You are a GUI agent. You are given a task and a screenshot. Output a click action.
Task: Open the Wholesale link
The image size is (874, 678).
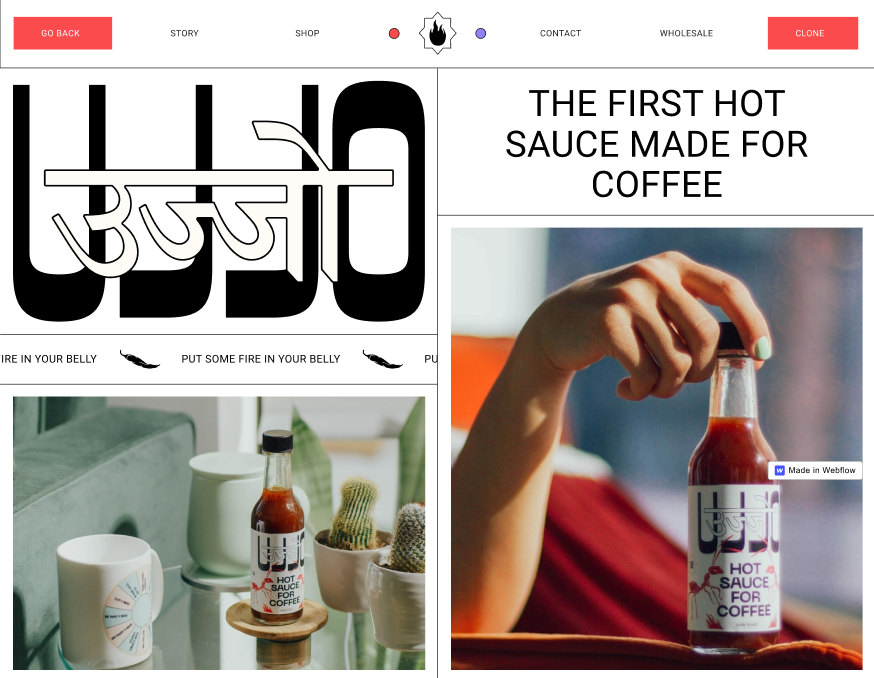pos(686,33)
